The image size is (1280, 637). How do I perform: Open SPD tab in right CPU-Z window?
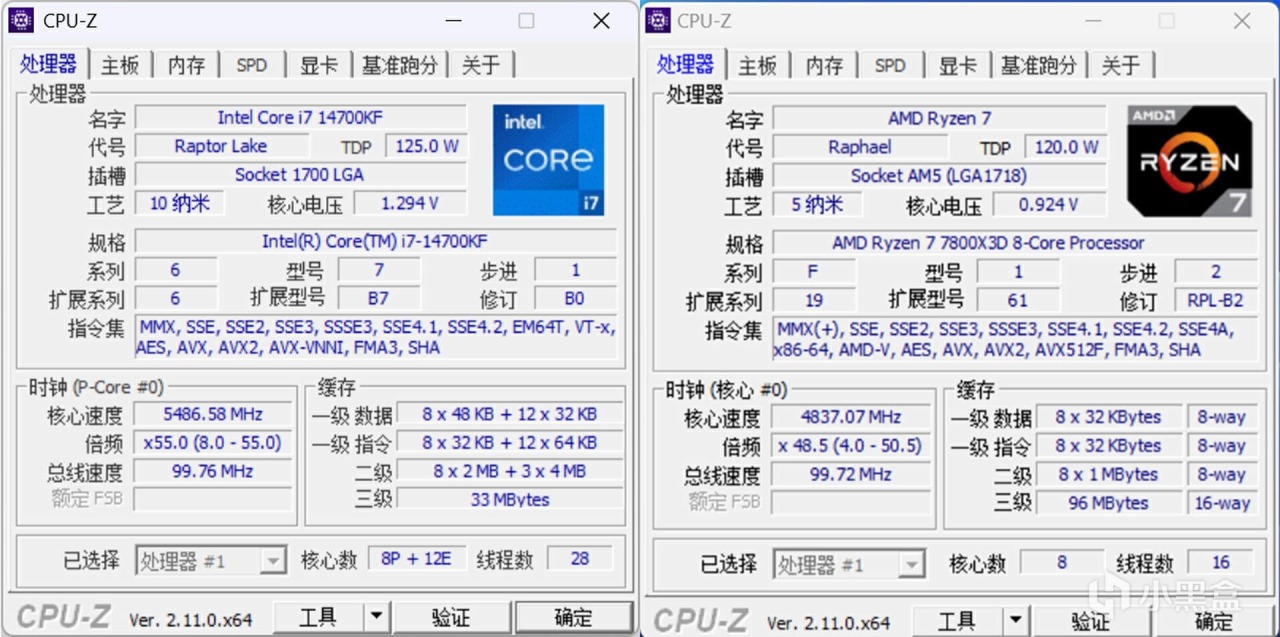click(x=890, y=66)
